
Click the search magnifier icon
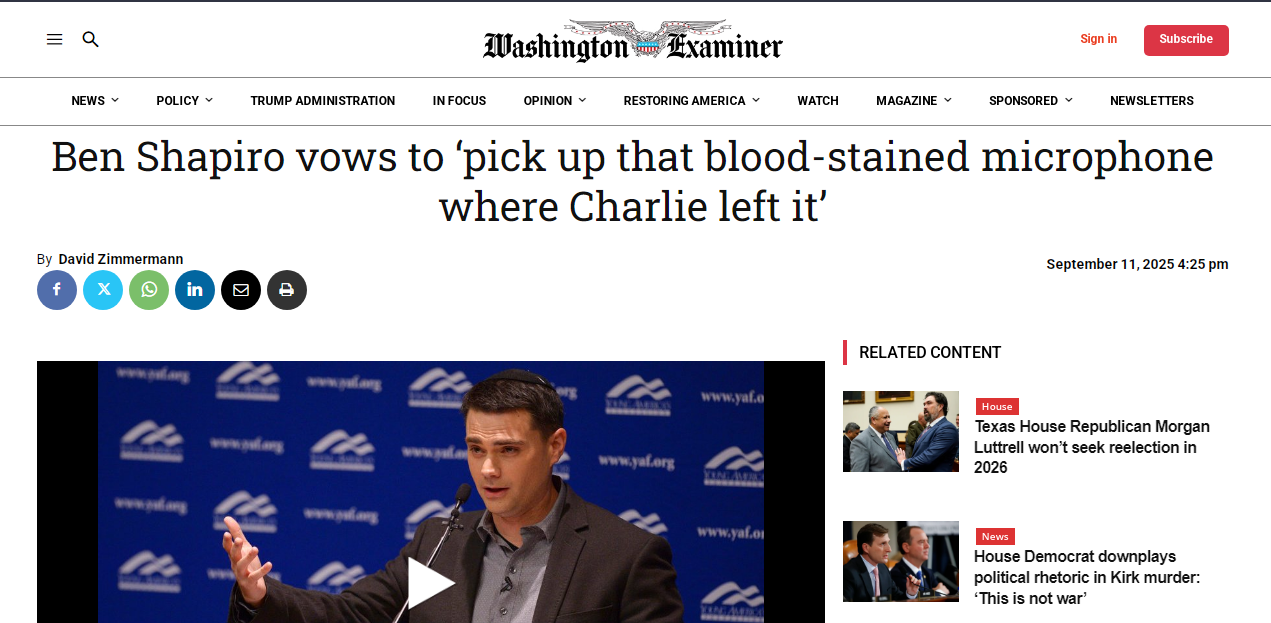pyautogui.click(x=91, y=39)
